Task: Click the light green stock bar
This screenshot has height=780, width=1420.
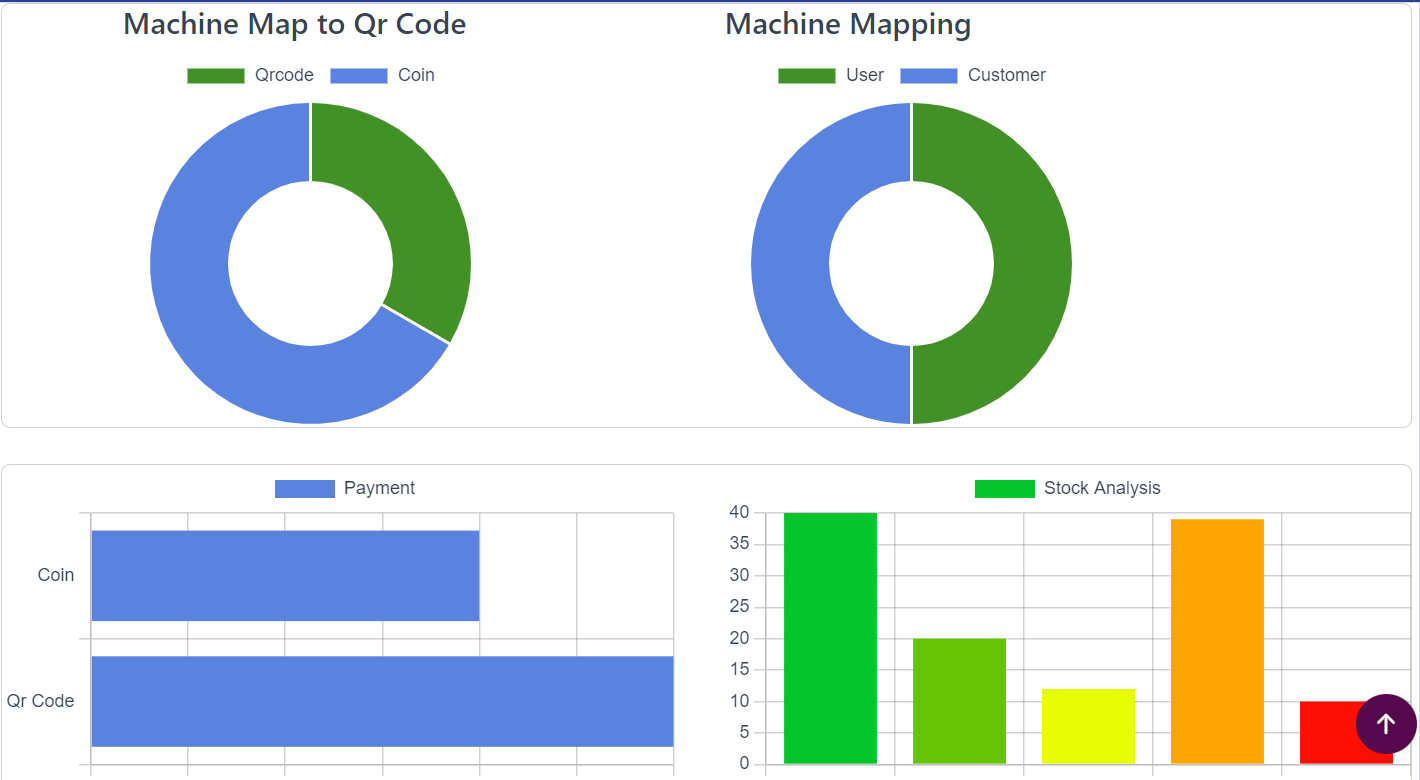Action: (x=959, y=701)
